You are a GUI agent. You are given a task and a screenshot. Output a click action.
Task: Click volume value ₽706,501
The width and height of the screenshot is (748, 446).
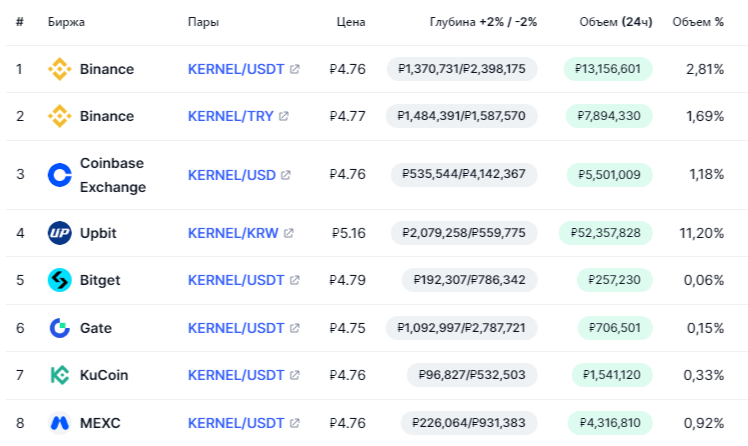point(615,328)
